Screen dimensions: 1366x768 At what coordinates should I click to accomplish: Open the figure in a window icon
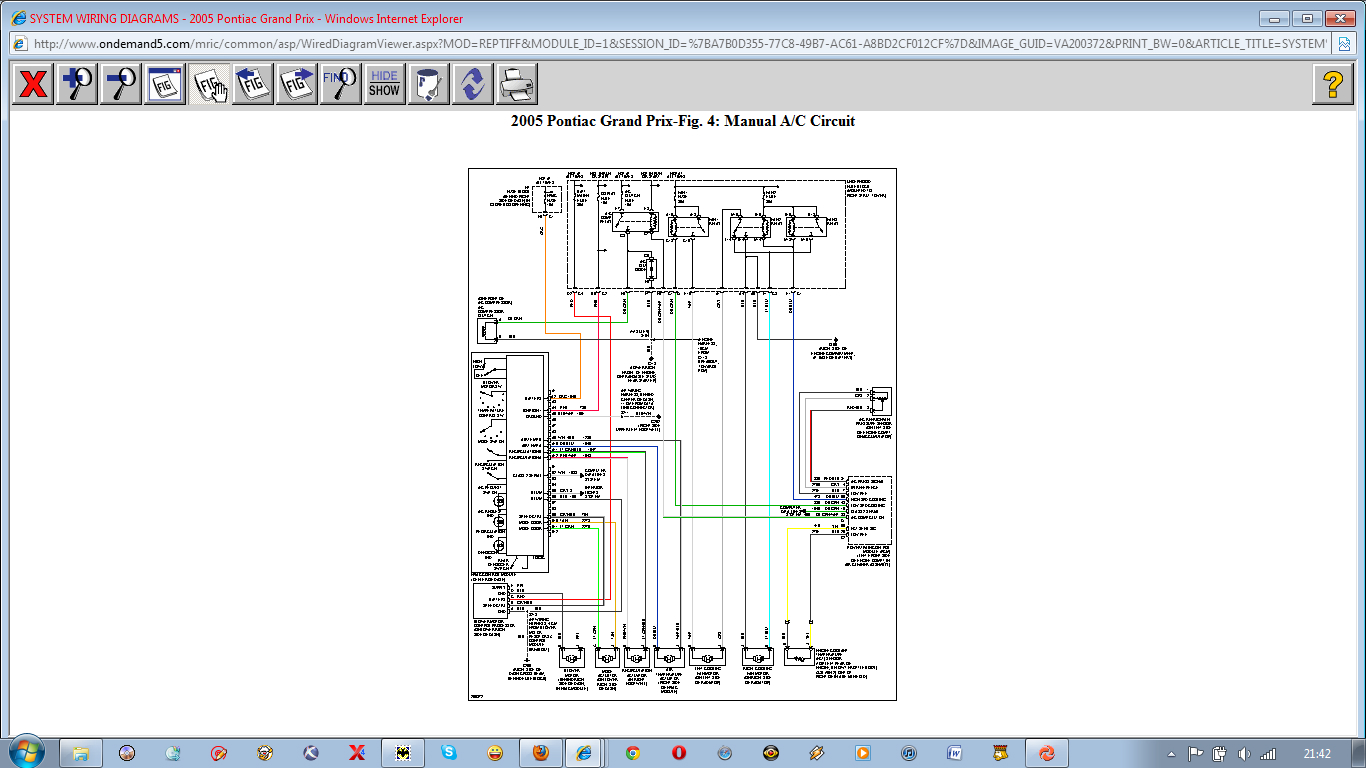[x=164, y=84]
